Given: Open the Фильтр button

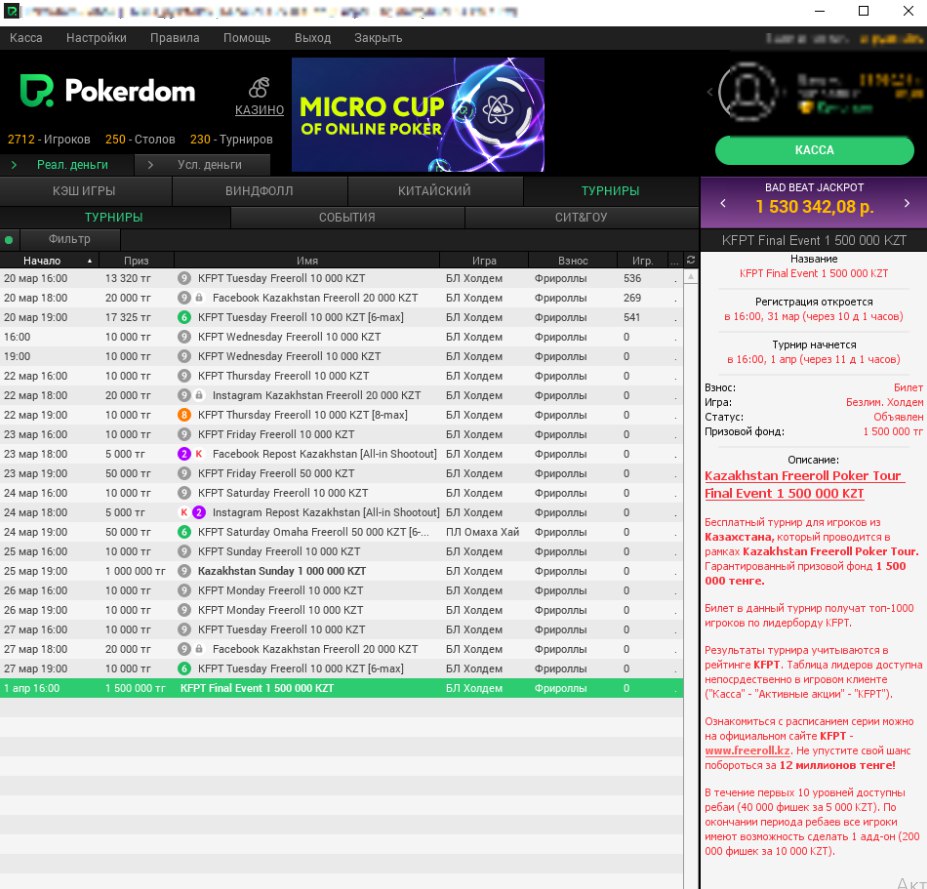Looking at the screenshot, I should click(x=70, y=239).
